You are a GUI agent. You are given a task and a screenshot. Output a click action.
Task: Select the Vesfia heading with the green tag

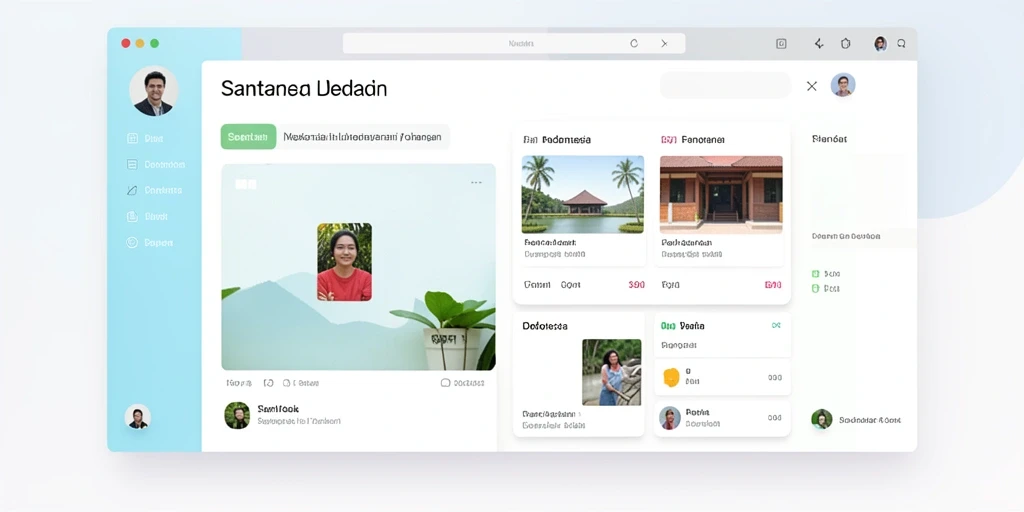pos(683,326)
